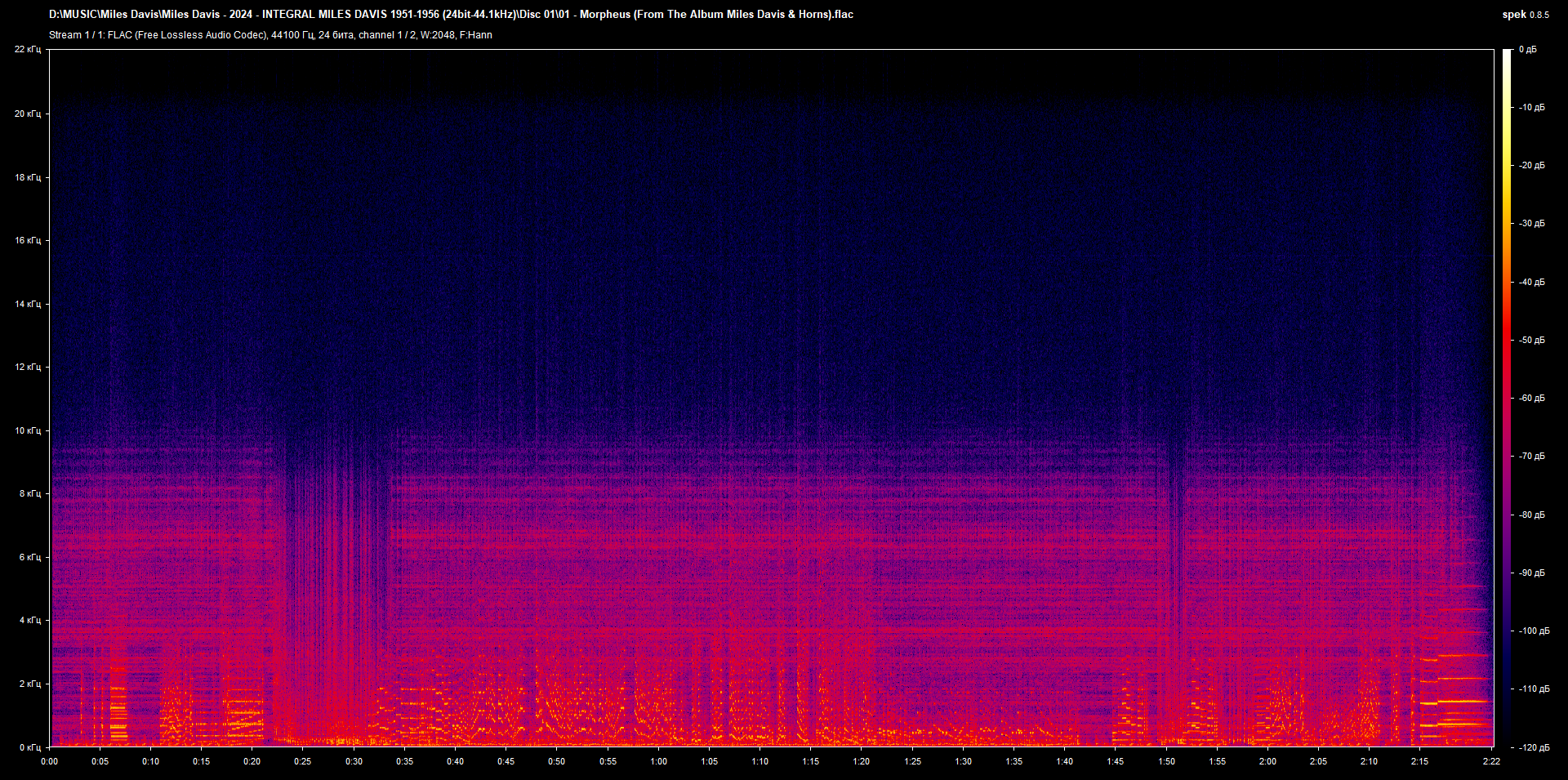Click the 18 кГц frequency axis label
The image size is (1568, 780).
[x=28, y=177]
